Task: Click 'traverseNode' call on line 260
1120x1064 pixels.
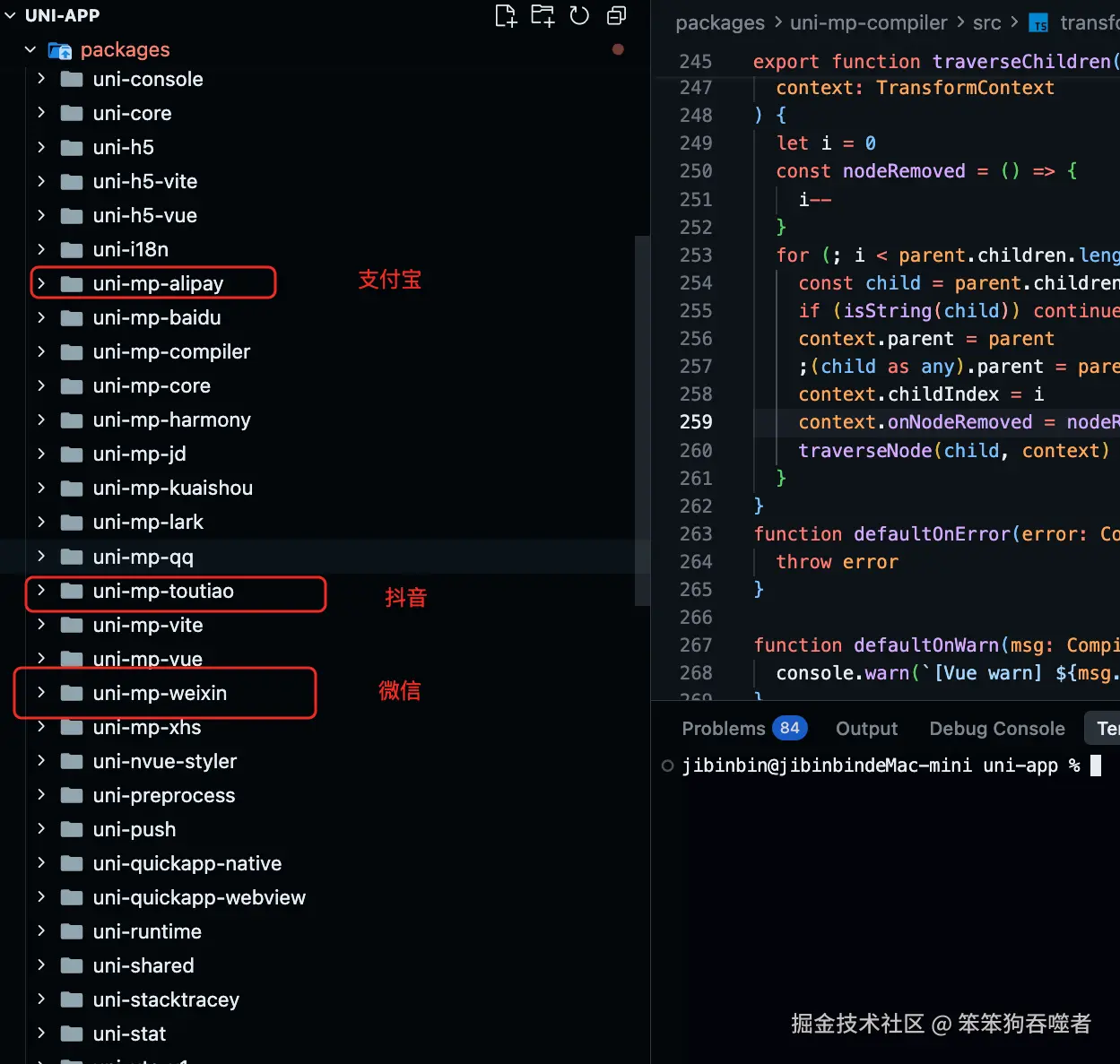Action: pyautogui.click(x=865, y=451)
